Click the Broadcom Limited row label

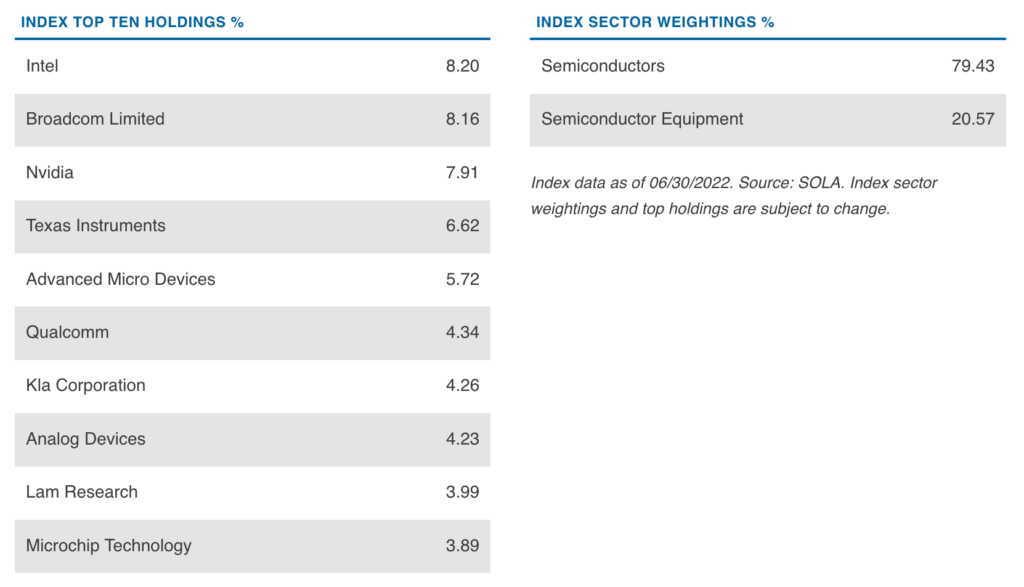pos(95,119)
